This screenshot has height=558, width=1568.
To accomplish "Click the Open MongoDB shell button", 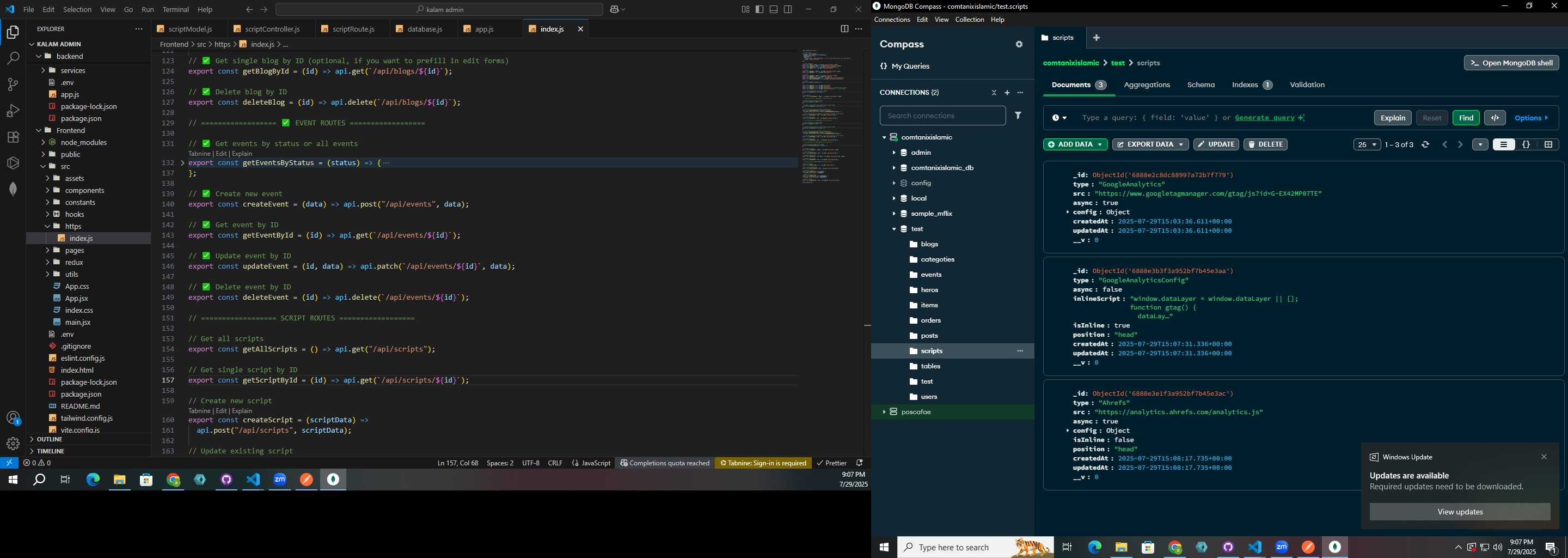I will click(1511, 63).
